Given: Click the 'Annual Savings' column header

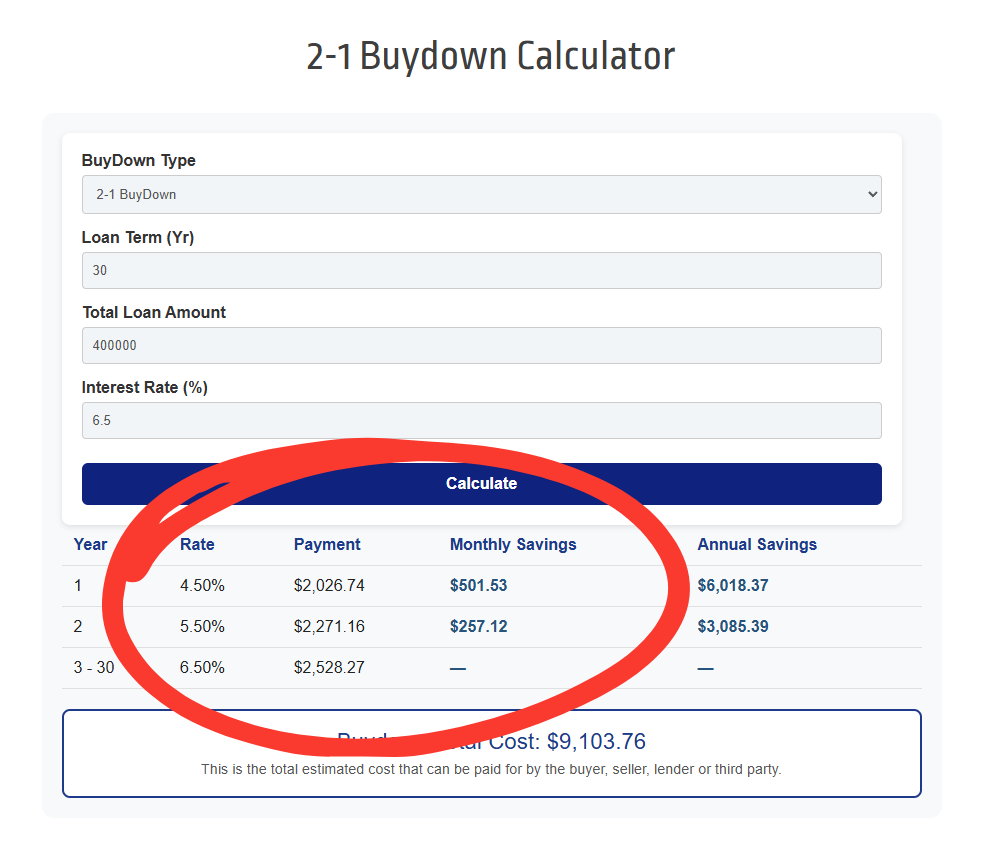Looking at the screenshot, I should click(x=757, y=544).
